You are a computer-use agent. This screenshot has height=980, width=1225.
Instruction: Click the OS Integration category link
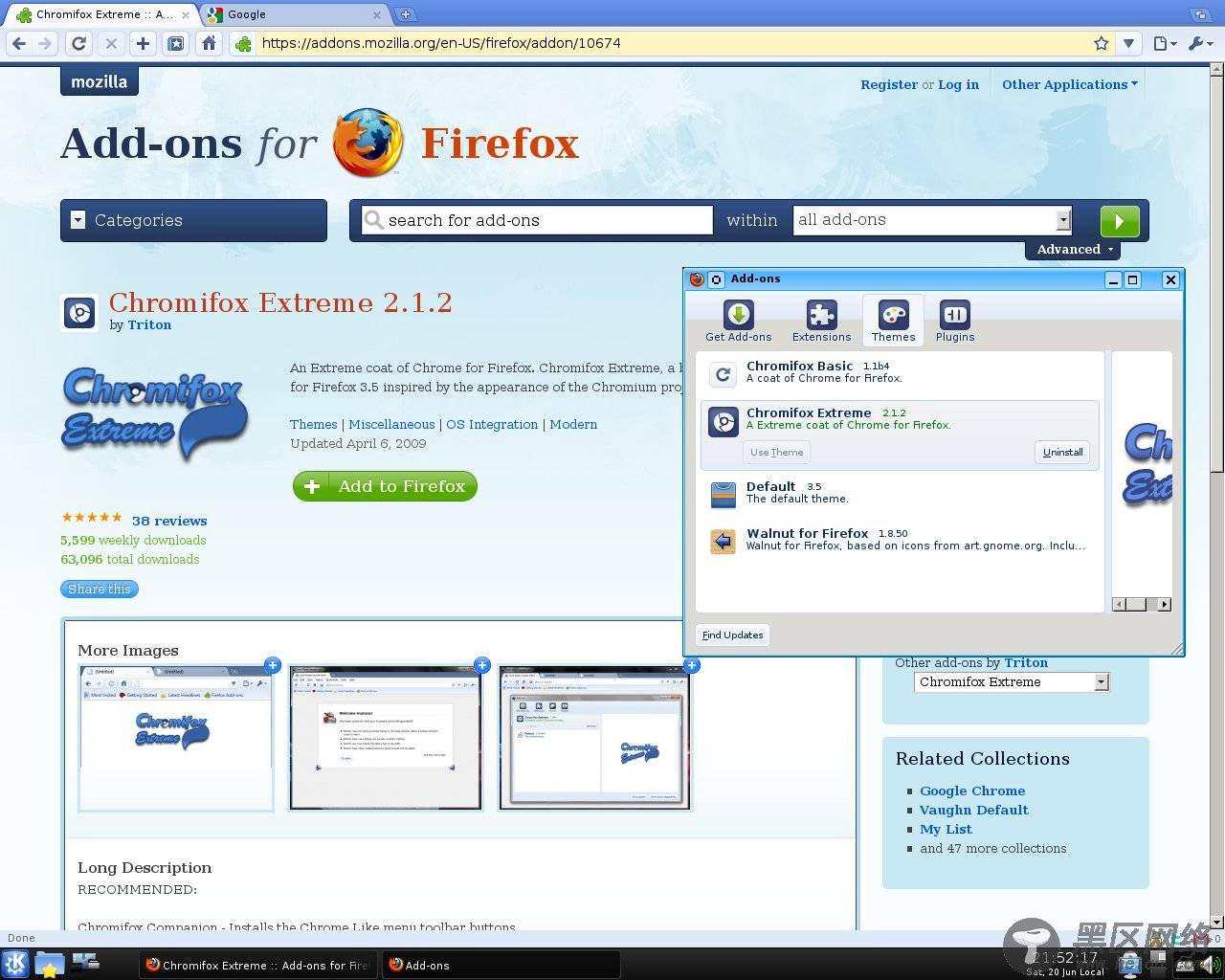pyautogui.click(x=492, y=424)
